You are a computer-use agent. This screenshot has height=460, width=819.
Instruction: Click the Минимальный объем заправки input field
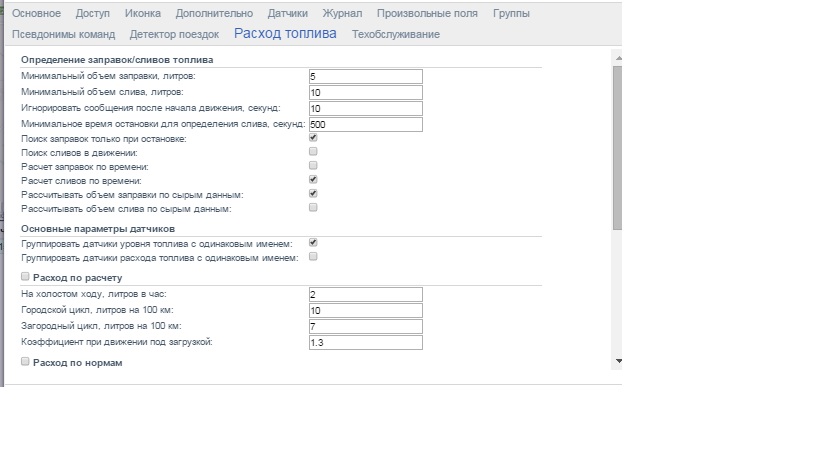point(366,76)
